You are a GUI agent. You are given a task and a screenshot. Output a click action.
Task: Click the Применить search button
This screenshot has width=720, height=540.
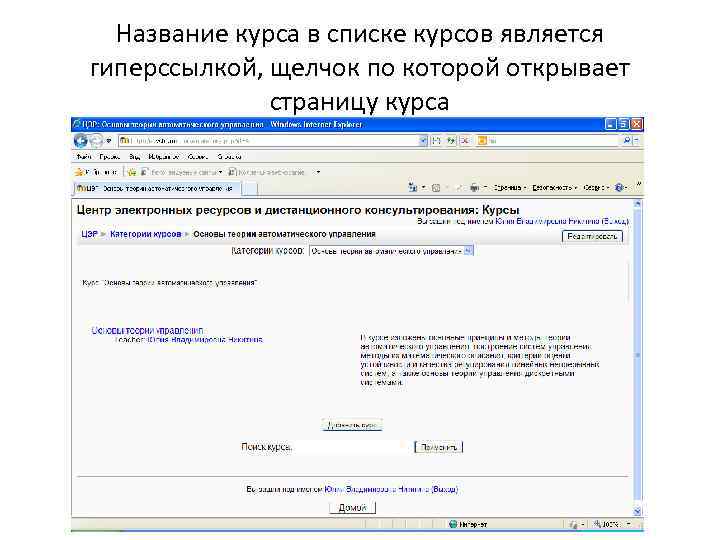coord(439,447)
